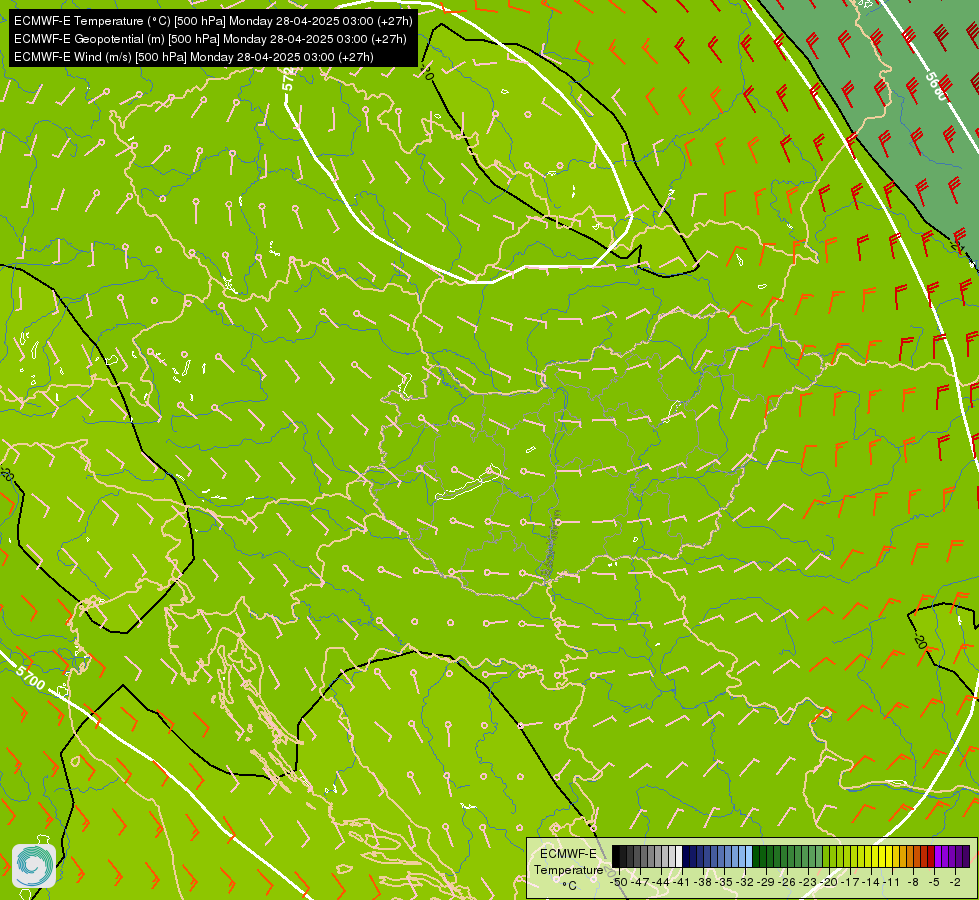The width and height of the screenshot is (979, 900).
Task: Click the -35 value on the legend scale
Action: [x=724, y=882]
